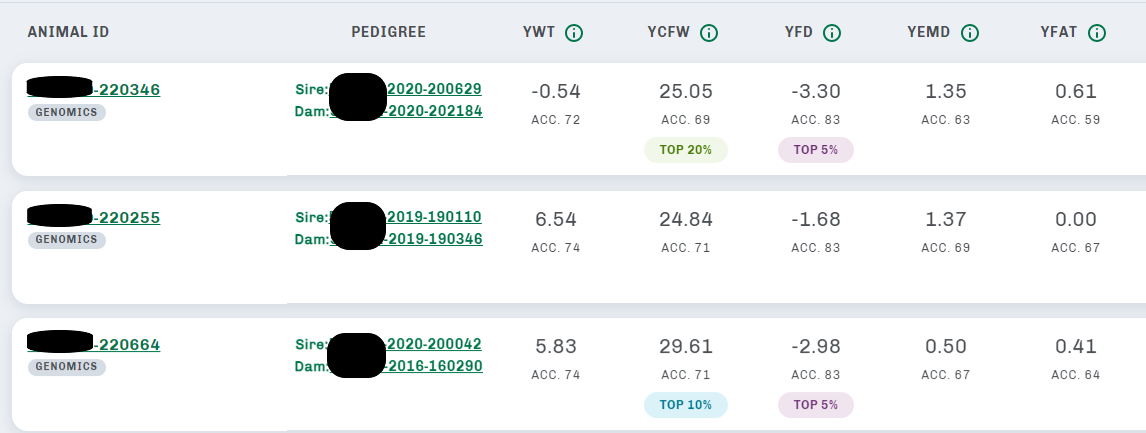Open animal ID ending 220255
This screenshot has width=1146, height=433.
126,218
